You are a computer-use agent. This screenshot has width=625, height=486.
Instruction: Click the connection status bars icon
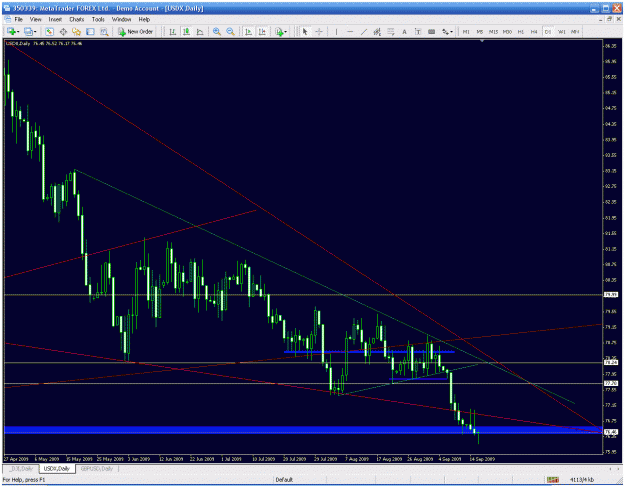coord(552,480)
